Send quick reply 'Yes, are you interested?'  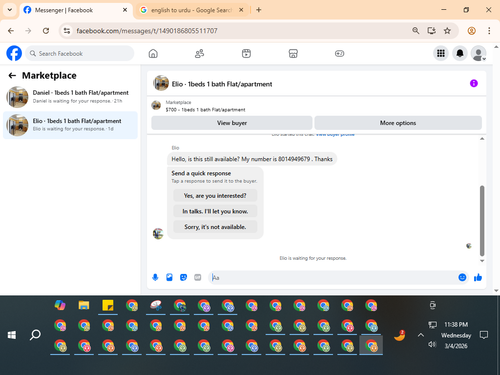(x=215, y=196)
